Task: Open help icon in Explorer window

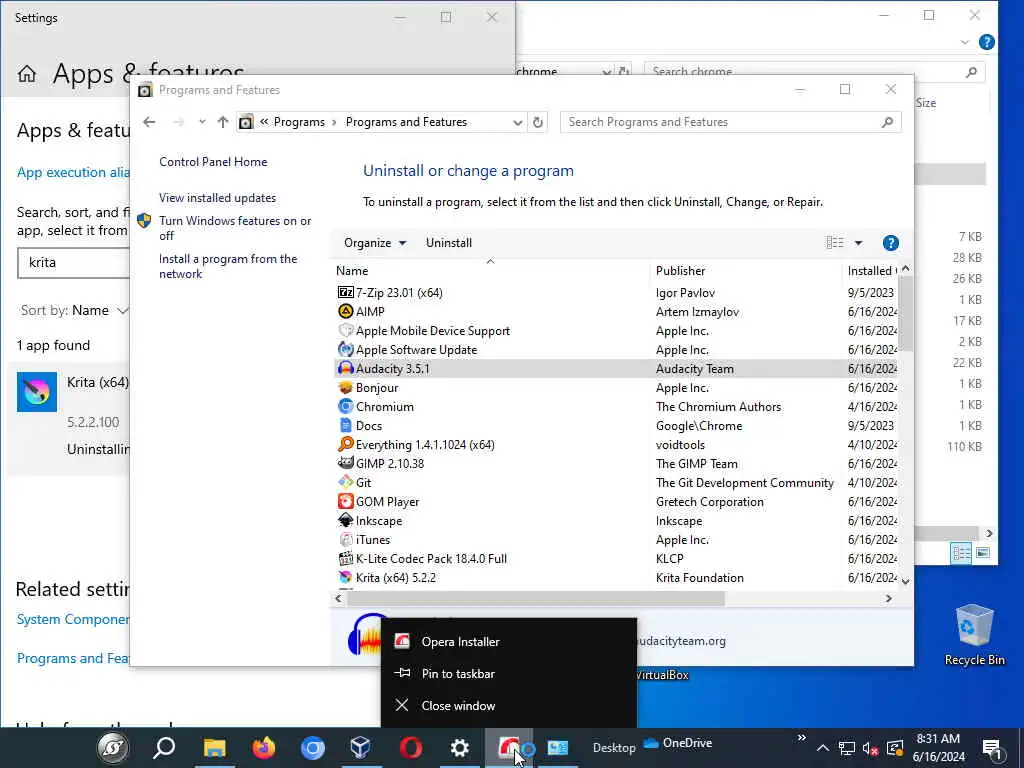Action: (x=987, y=42)
